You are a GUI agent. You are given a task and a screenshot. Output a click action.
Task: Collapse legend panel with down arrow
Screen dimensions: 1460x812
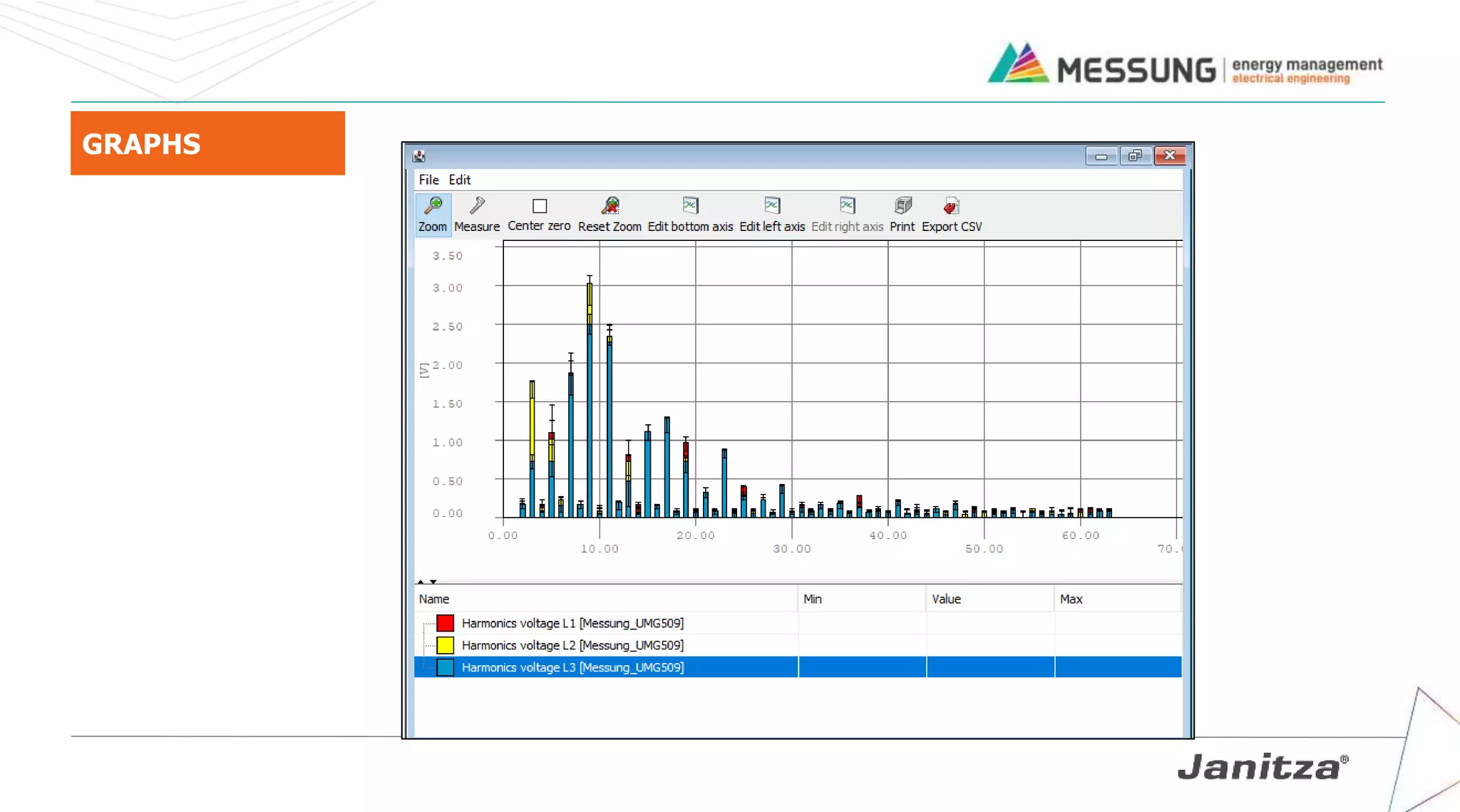433,582
